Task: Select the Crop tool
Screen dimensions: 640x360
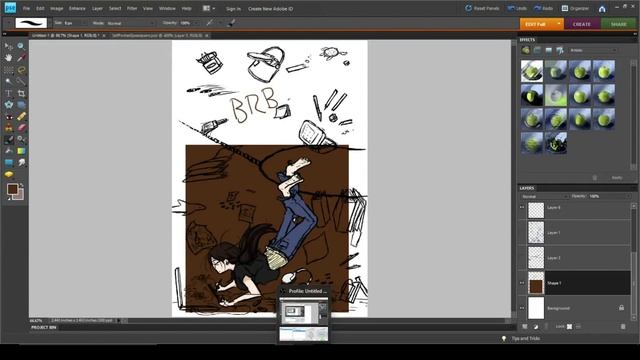Action: point(21,93)
